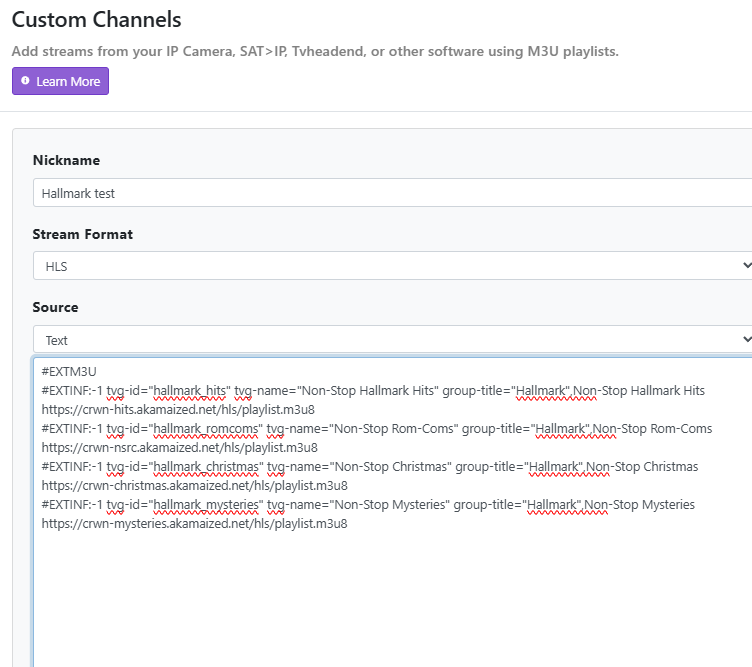Click the crwn-mysteries.akamaized.net playlist URL
This screenshot has width=752, height=667.
pyautogui.click(x=194, y=523)
